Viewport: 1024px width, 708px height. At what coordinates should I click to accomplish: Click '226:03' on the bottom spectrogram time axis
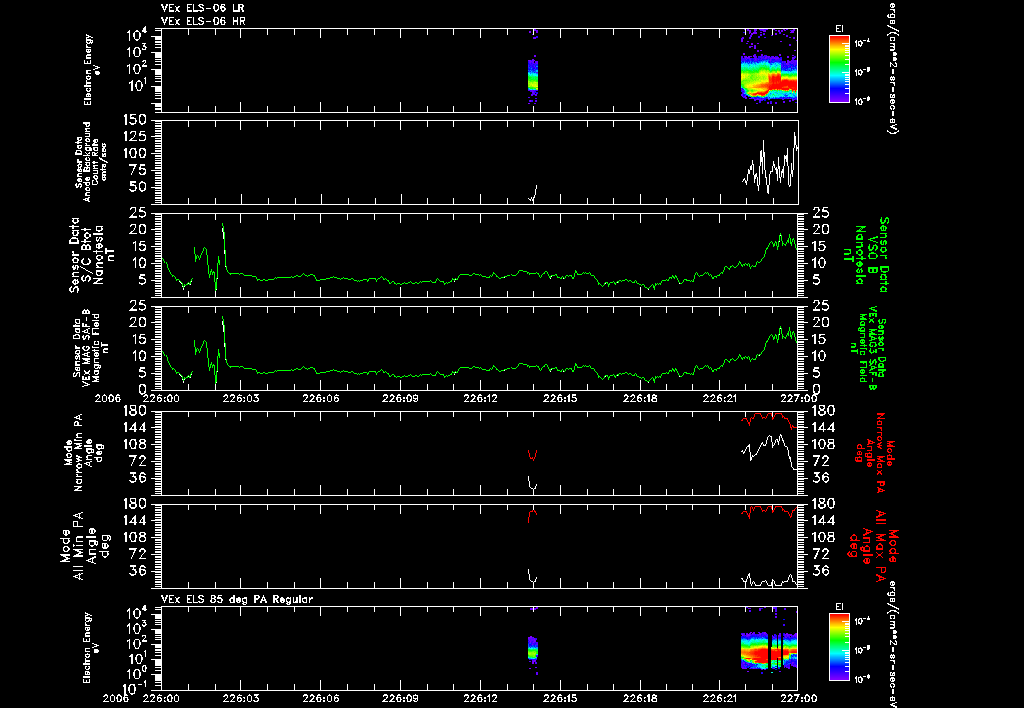[240, 698]
